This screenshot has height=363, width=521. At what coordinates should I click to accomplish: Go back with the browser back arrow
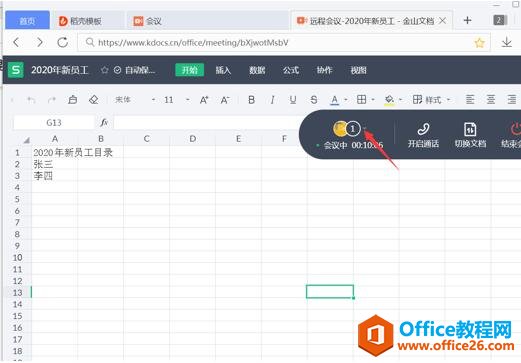(x=16, y=42)
